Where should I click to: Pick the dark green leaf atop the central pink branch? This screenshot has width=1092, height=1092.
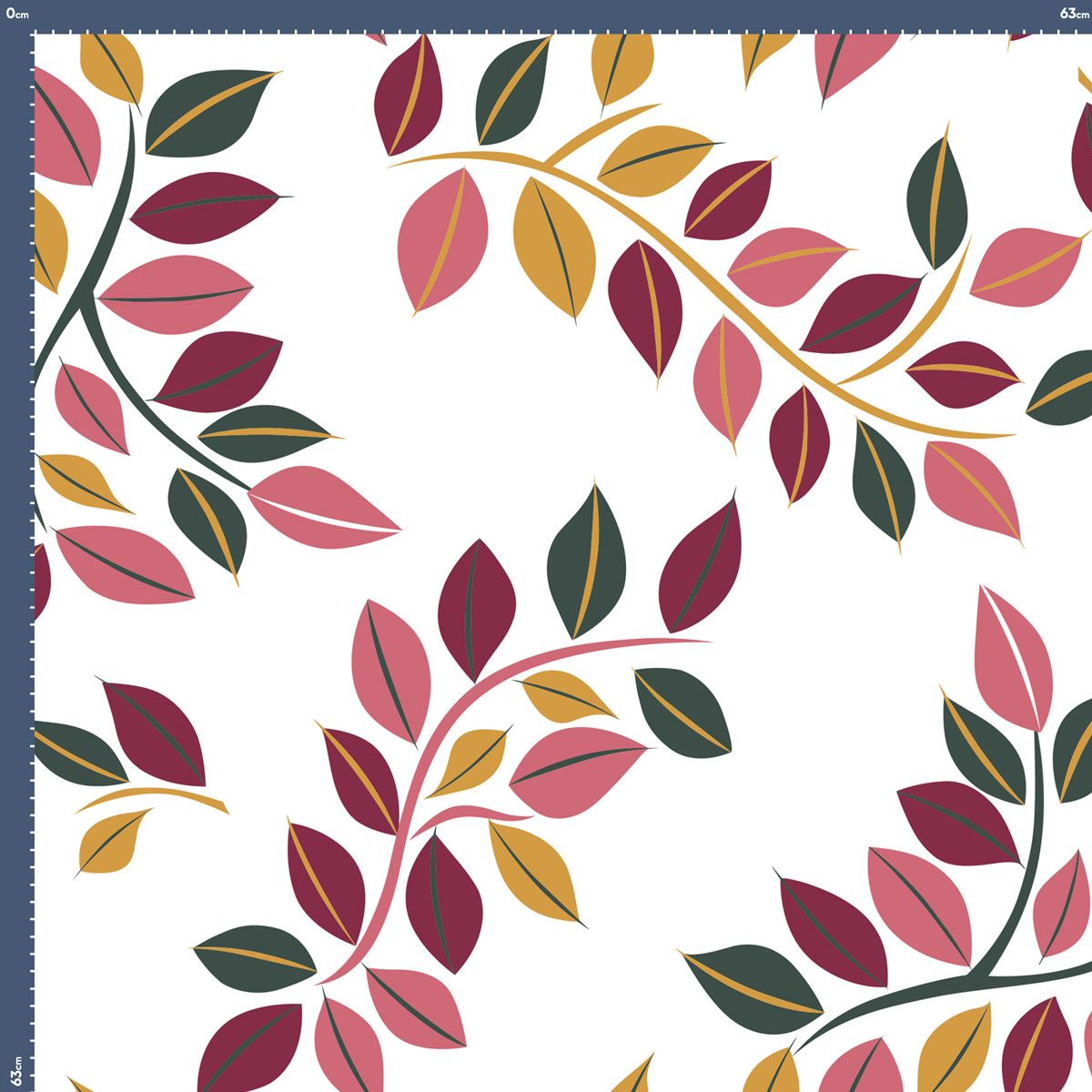click(x=587, y=560)
